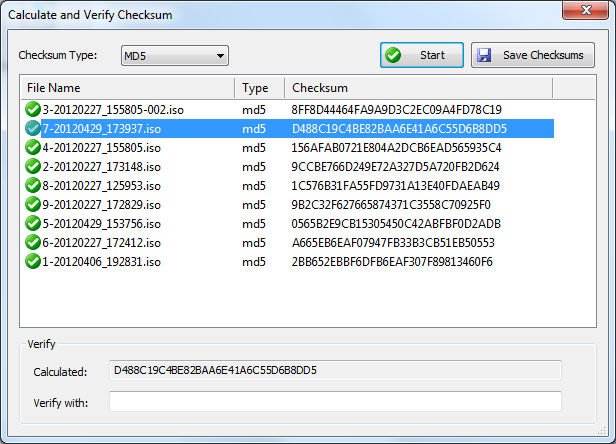Click the Start button
Image resolution: width=616 pixels, height=444 pixels.
[422, 55]
